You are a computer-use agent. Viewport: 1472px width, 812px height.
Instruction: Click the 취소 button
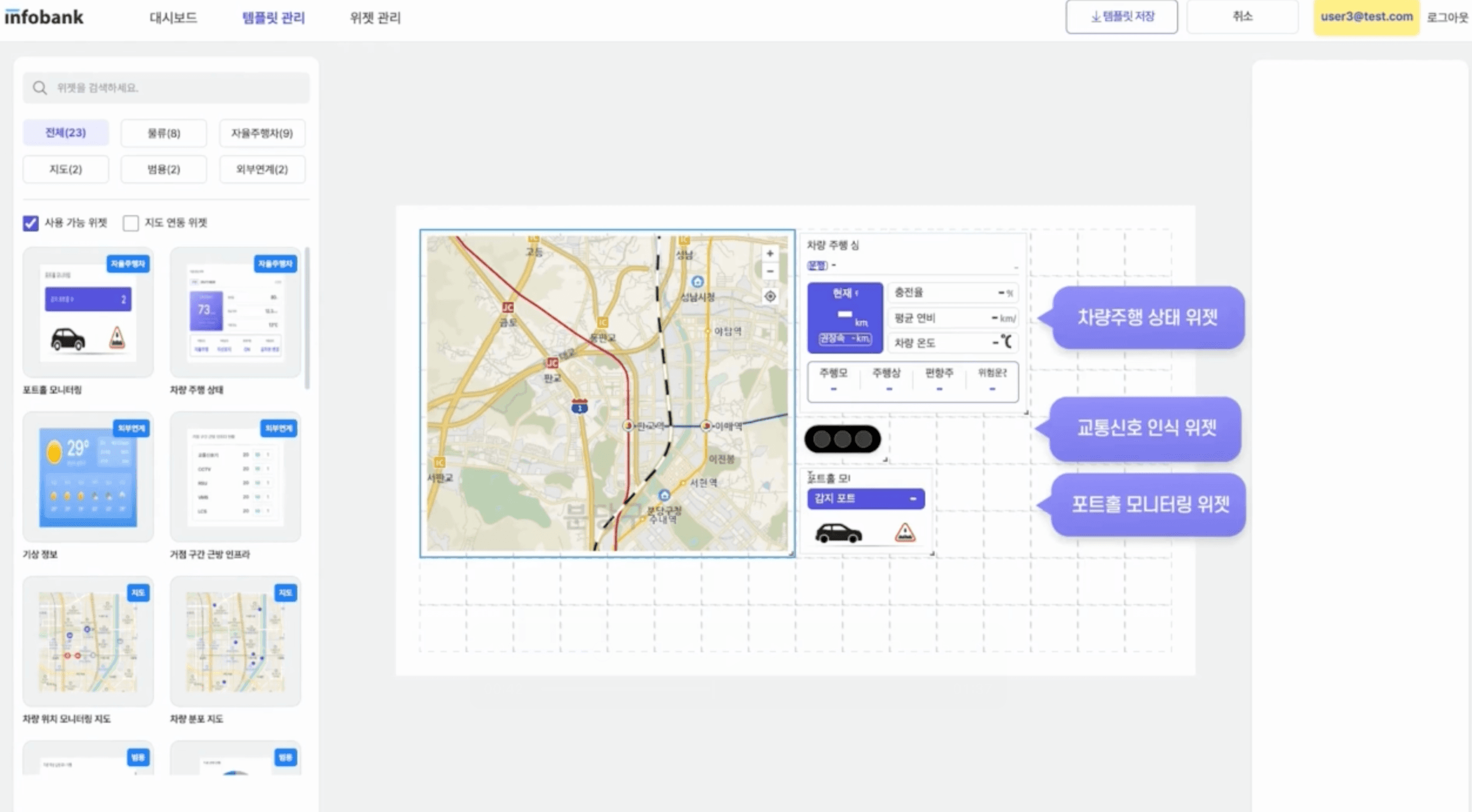tap(1242, 17)
